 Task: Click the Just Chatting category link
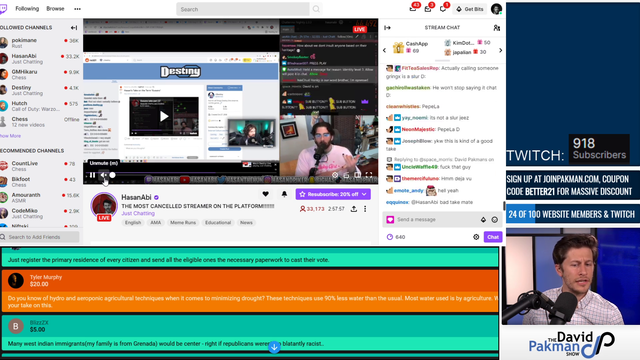click(x=138, y=213)
